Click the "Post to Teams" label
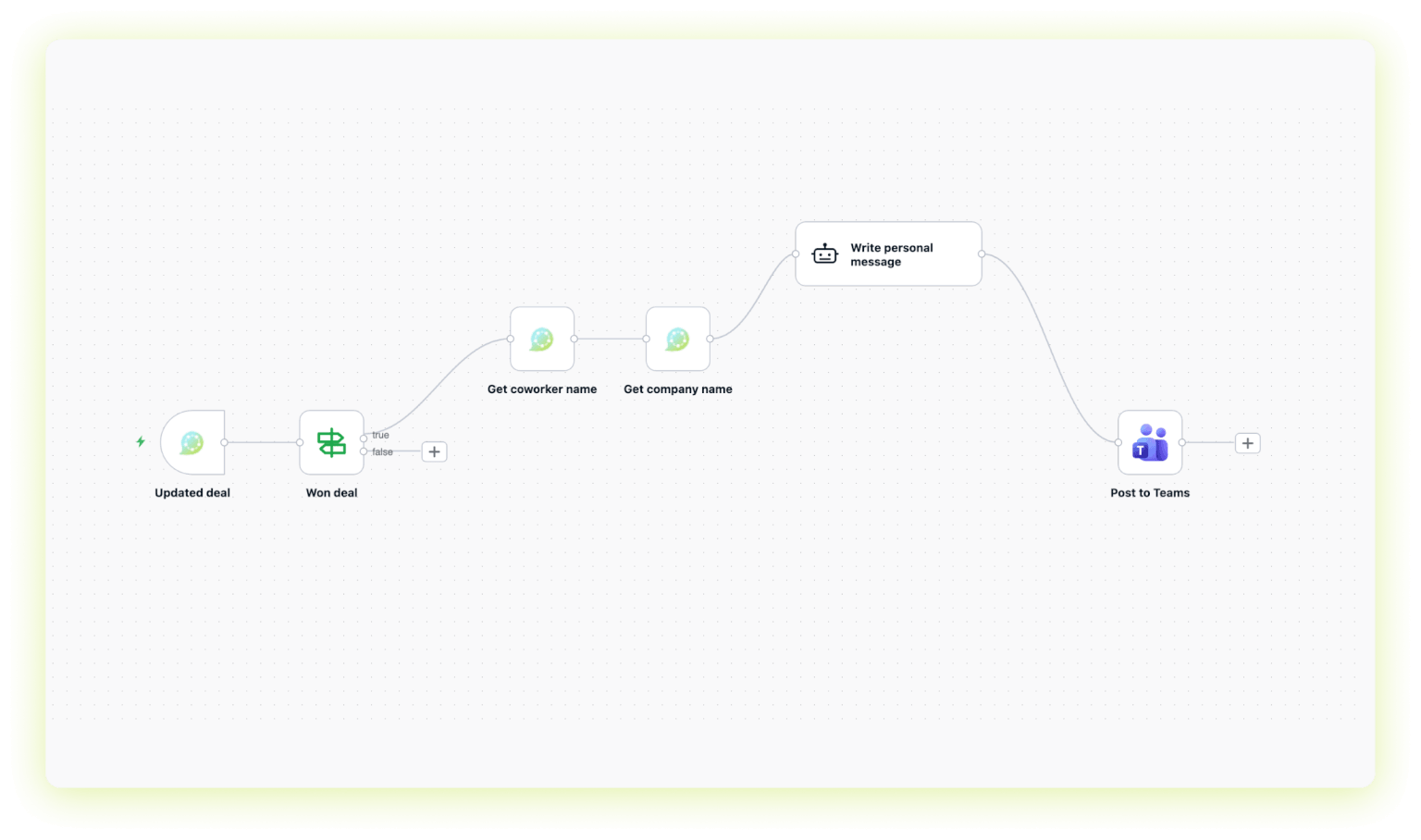The width and height of the screenshot is (1421, 840). (x=1150, y=493)
